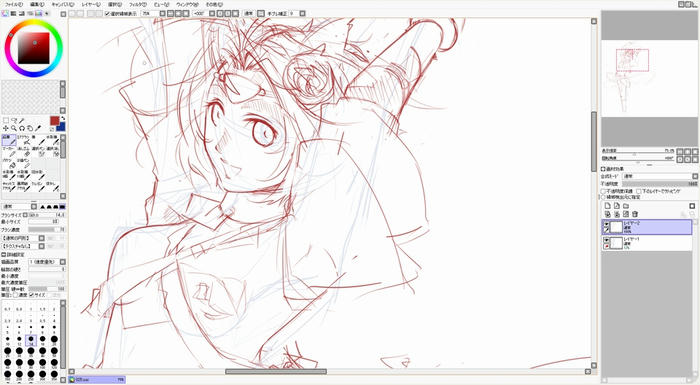The image size is (700, 385).
Task: Select the rectangular selection tool
Action: coord(5,121)
